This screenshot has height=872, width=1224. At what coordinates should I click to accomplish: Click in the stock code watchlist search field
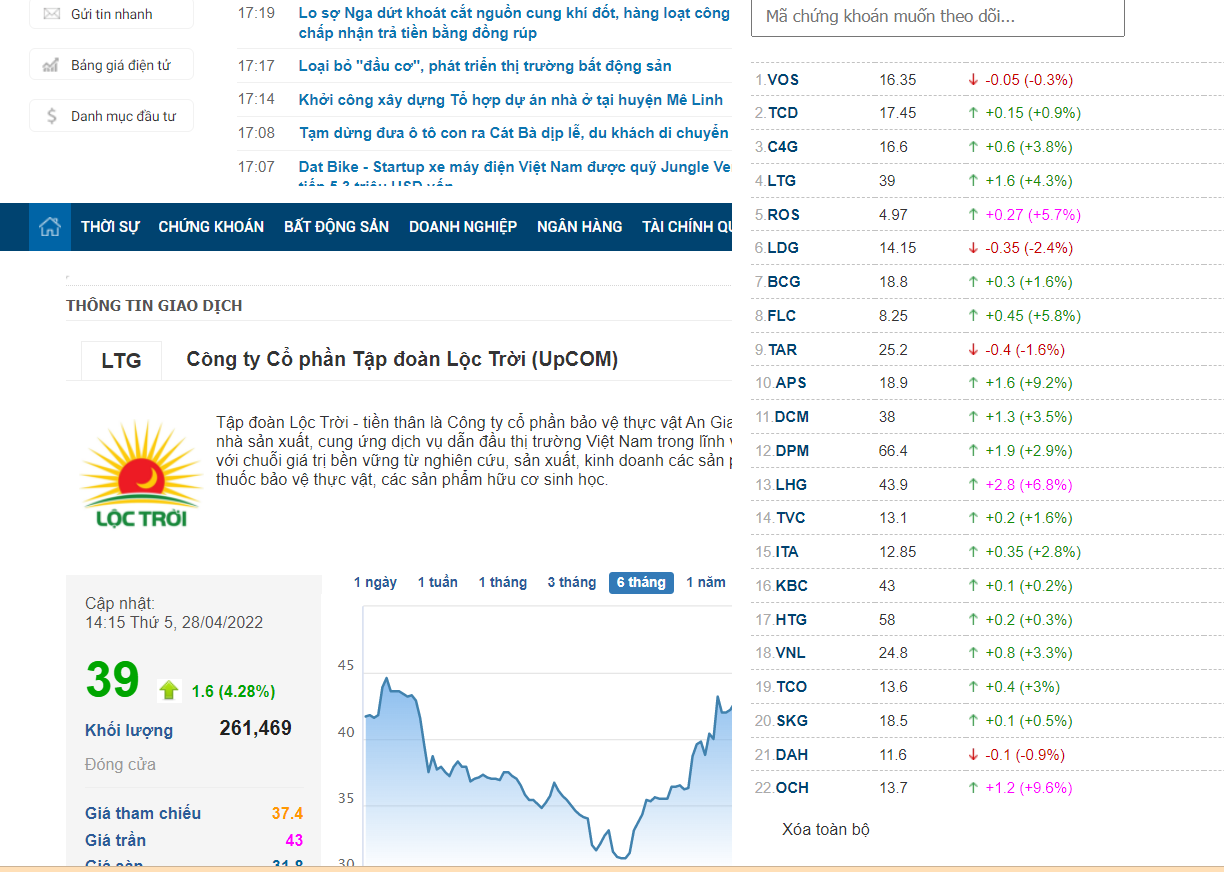pos(937,17)
